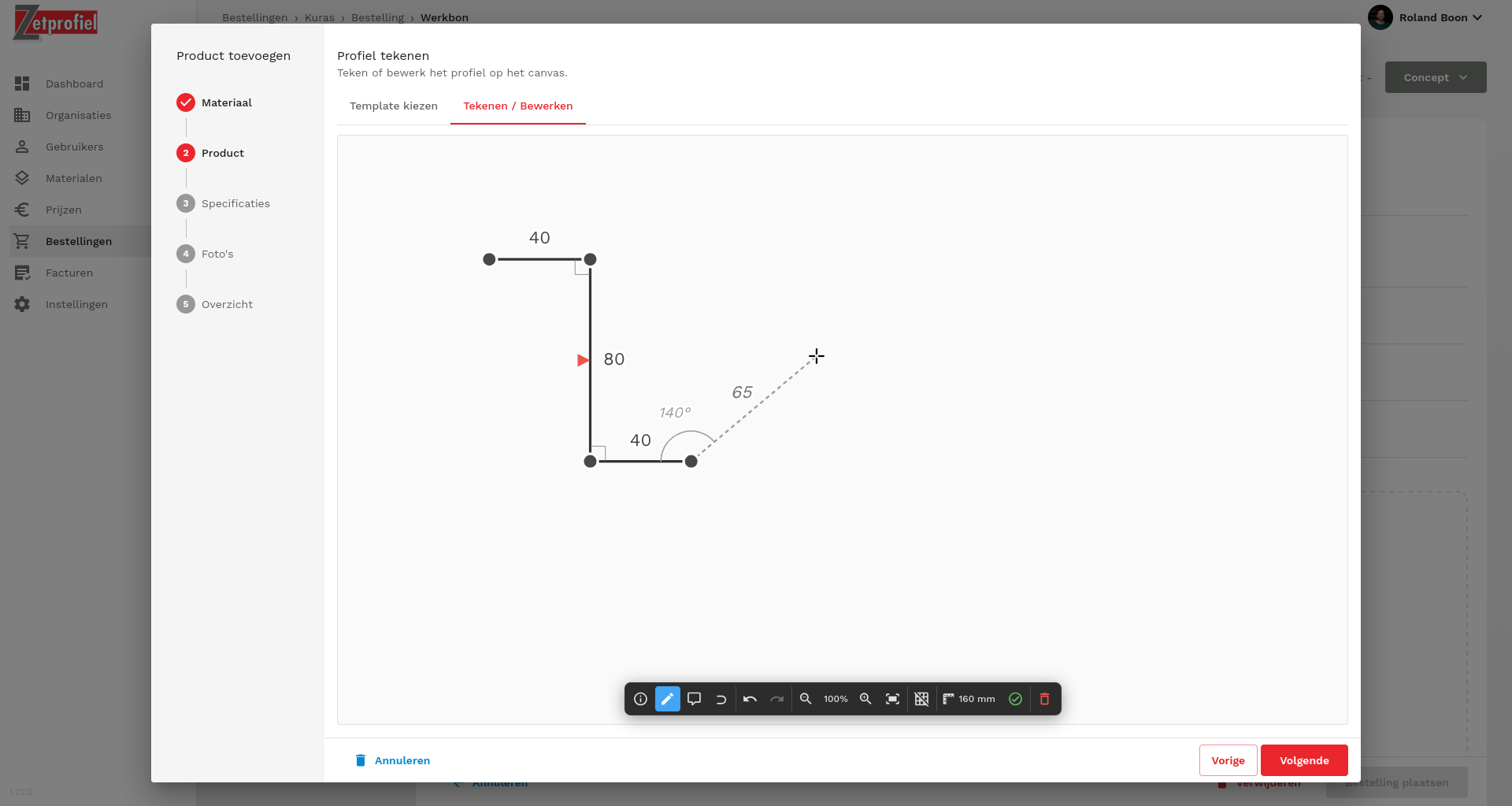
Task: Click the 100% zoom level
Action: click(x=836, y=699)
